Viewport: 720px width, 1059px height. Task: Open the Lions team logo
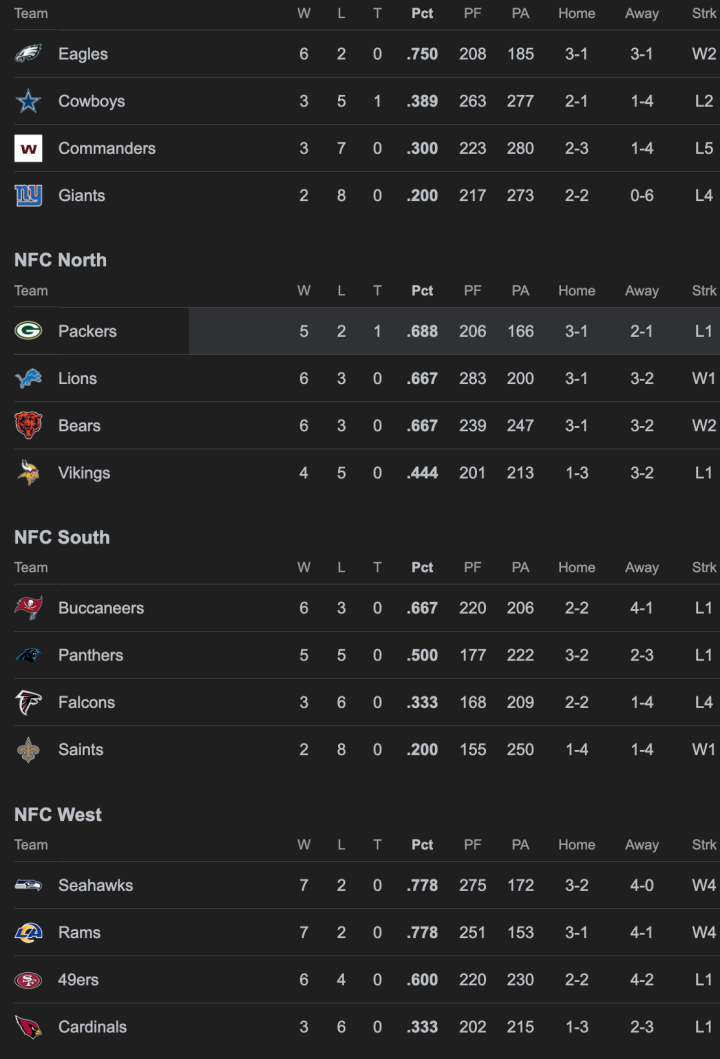28,378
